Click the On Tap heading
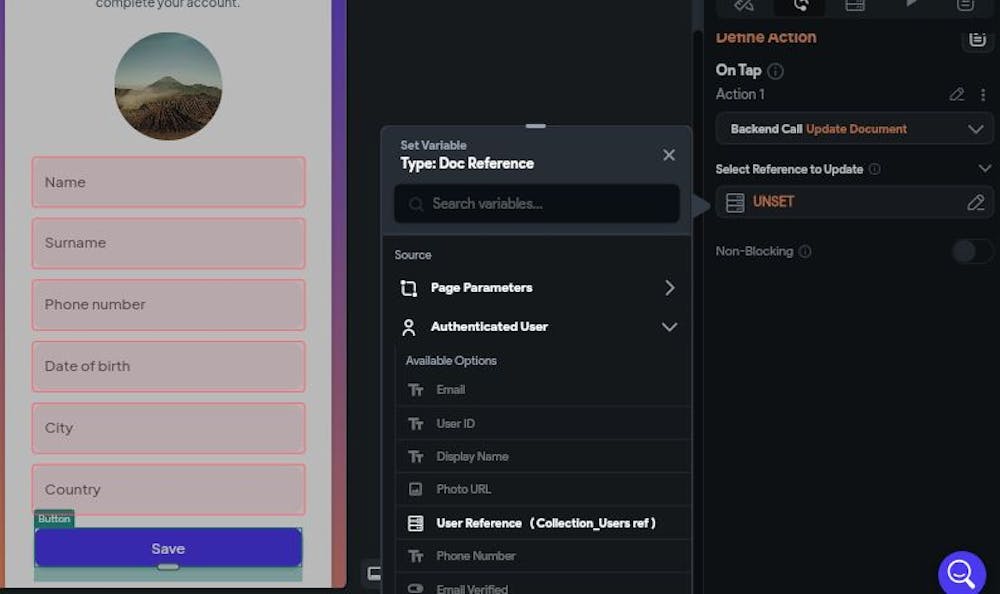The image size is (1000, 594). point(739,70)
